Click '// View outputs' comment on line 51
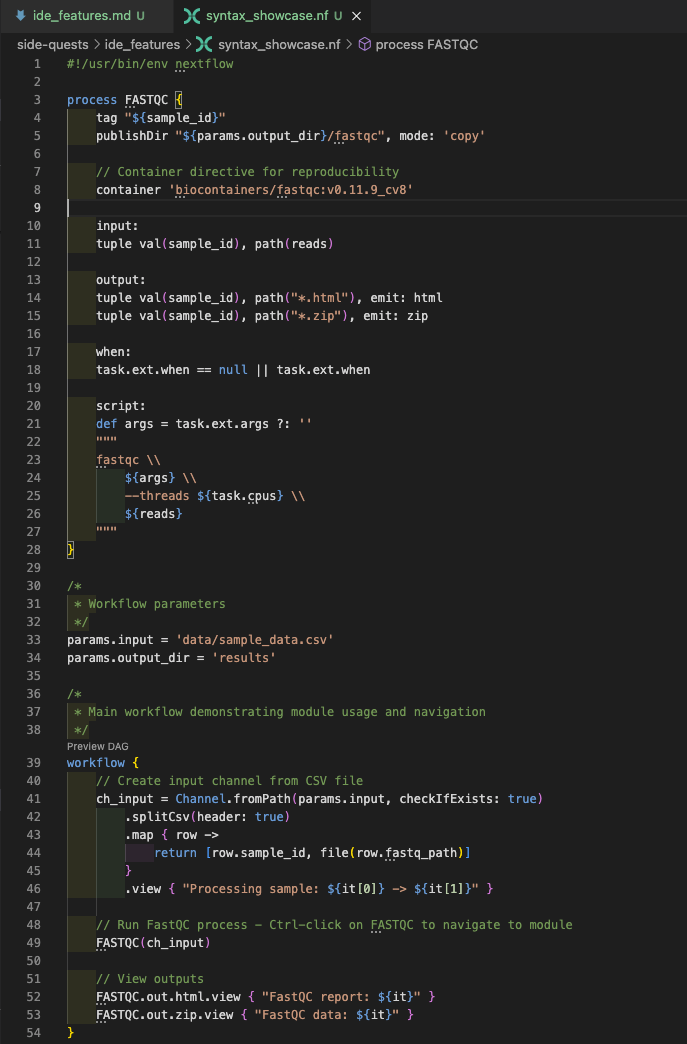 [x=150, y=979]
